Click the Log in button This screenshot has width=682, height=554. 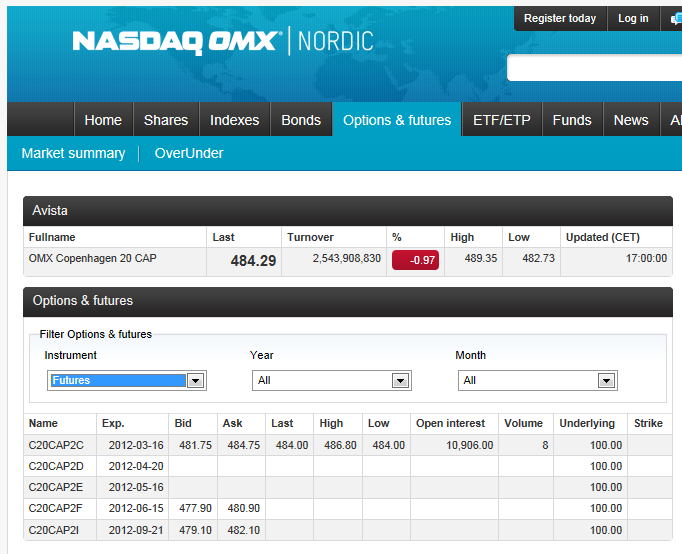tap(633, 18)
